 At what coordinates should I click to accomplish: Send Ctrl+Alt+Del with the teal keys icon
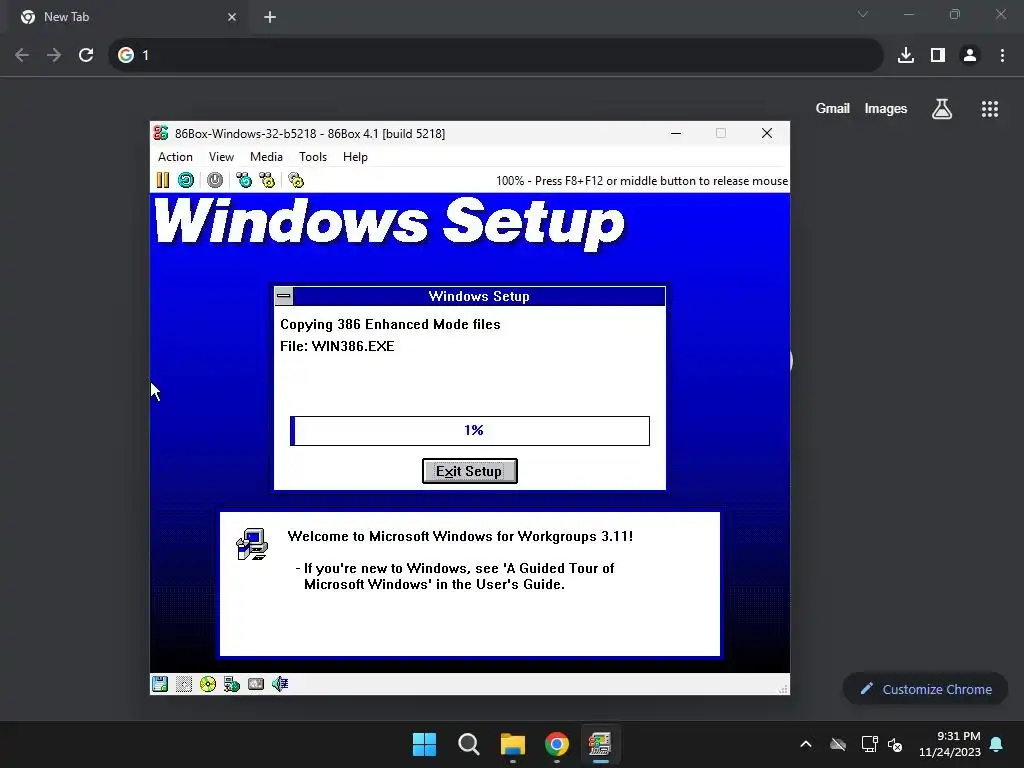pos(244,180)
